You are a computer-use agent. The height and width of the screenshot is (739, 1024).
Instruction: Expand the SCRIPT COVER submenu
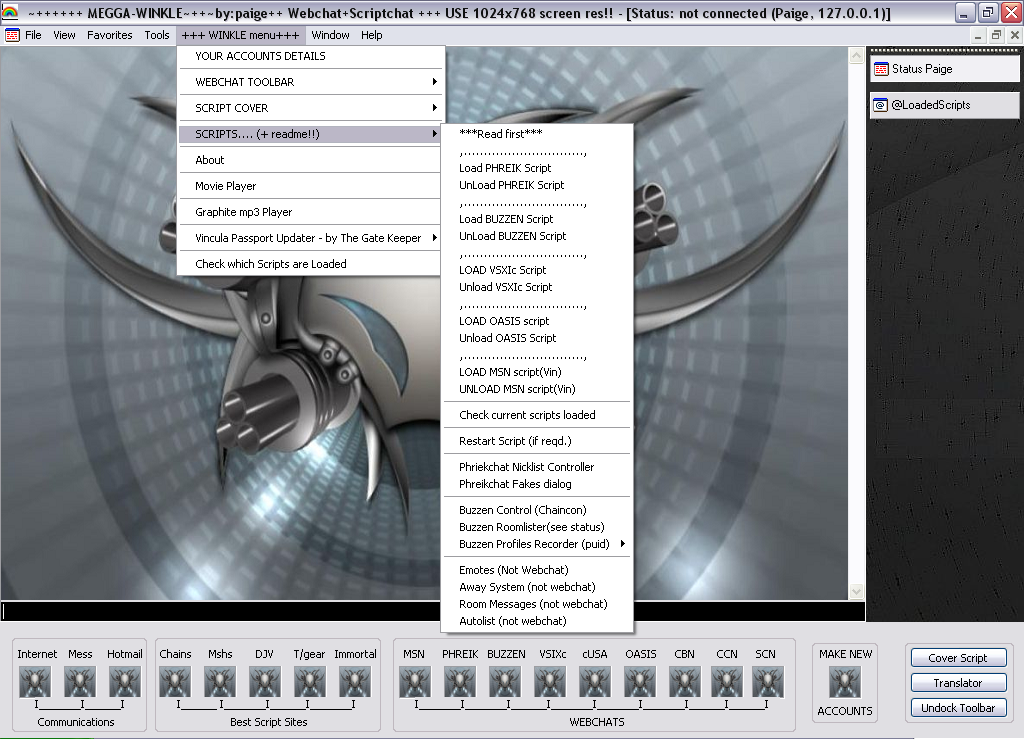click(311, 108)
